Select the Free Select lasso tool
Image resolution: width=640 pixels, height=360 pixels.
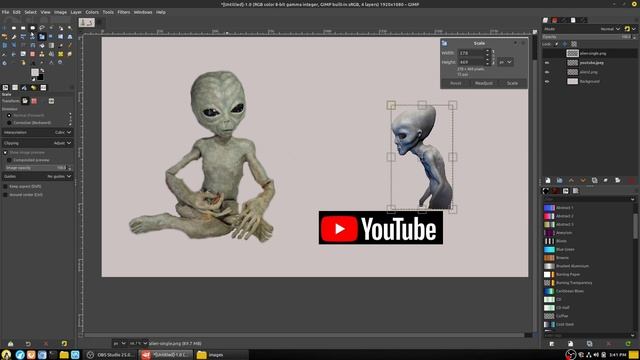42,28
